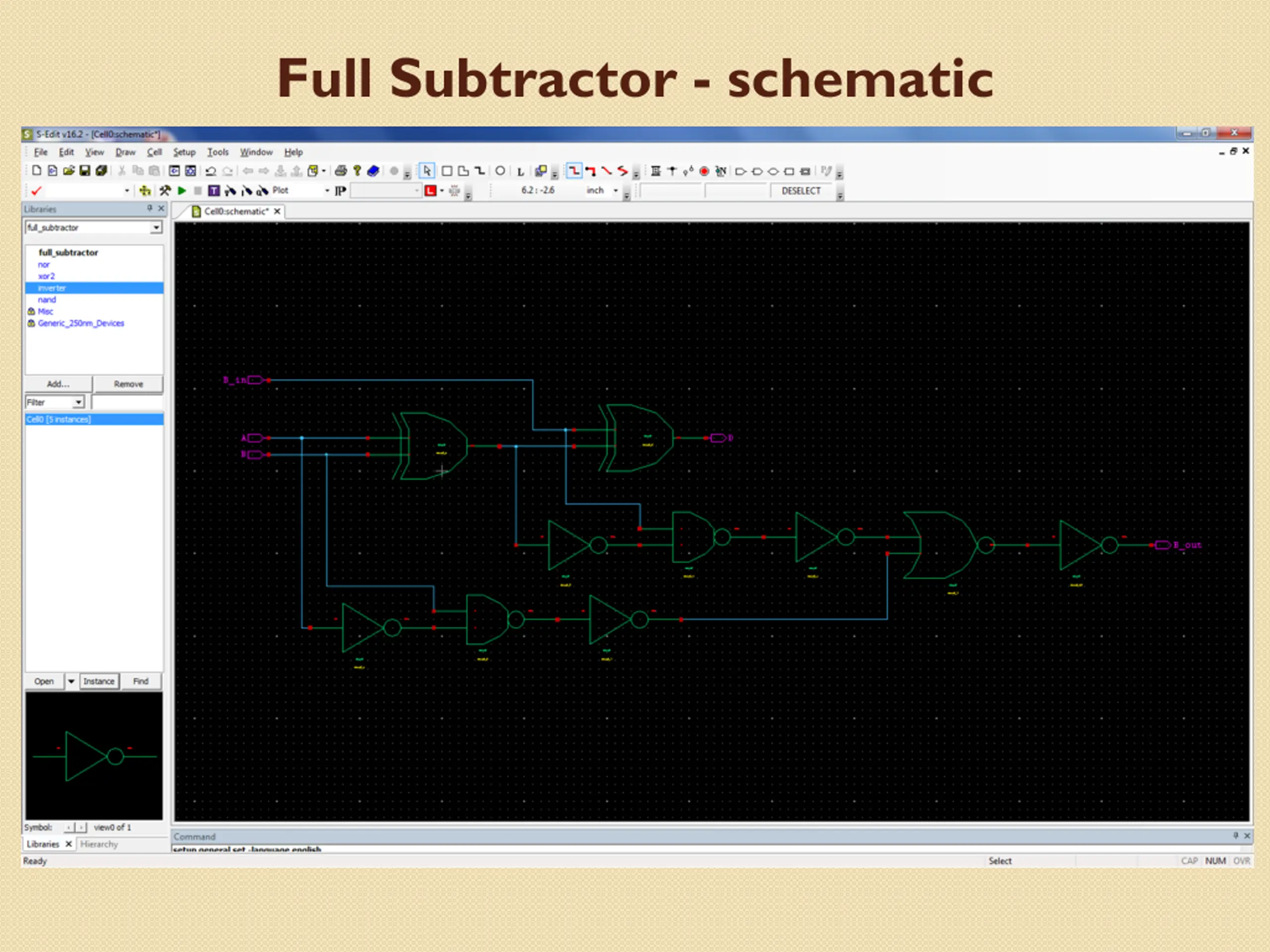
Task: Open the Tools menu
Action: coord(218,152)
